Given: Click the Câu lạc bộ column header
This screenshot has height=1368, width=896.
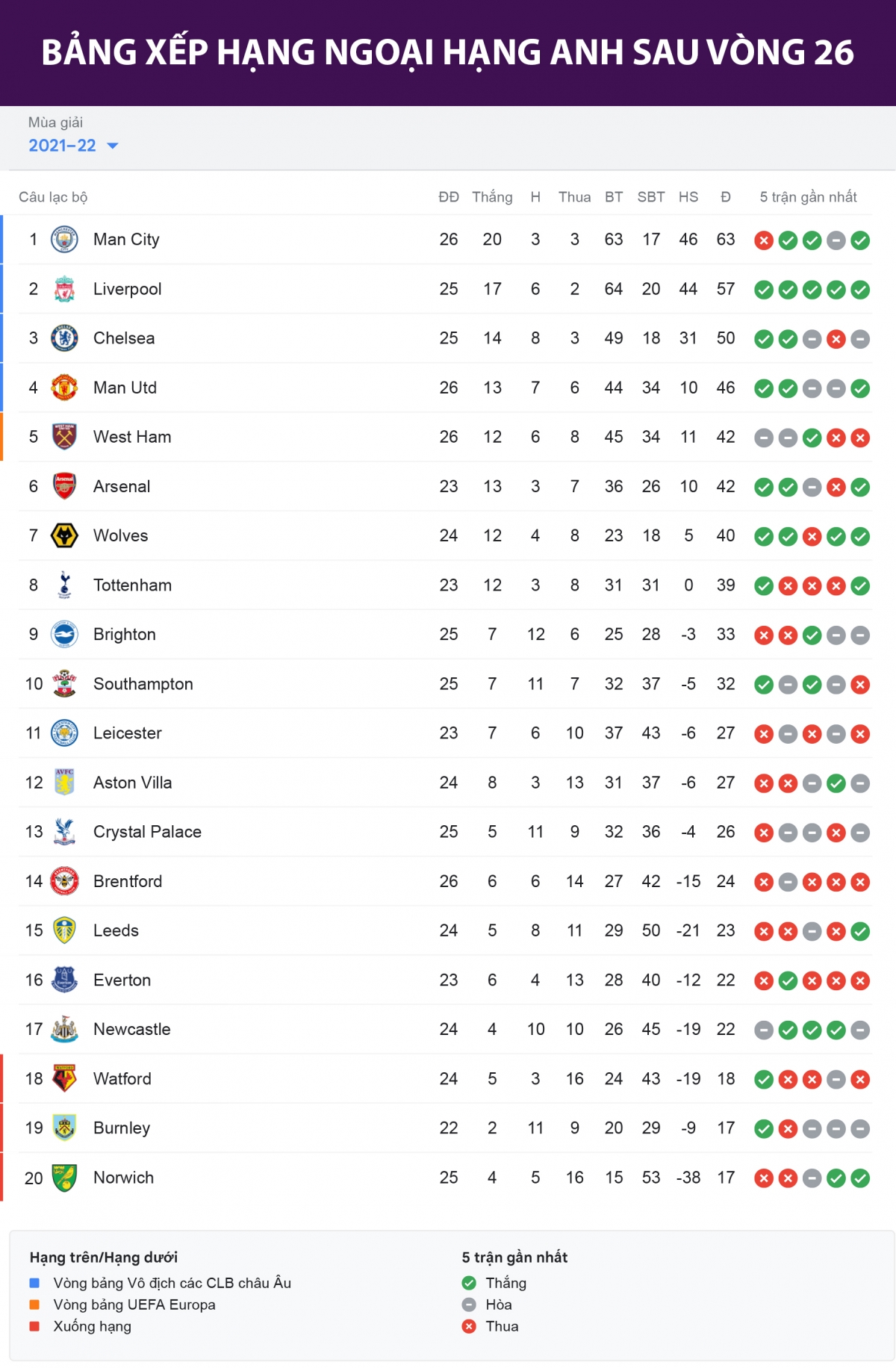Looking at the screenshot, I should (x=53, y=197).
